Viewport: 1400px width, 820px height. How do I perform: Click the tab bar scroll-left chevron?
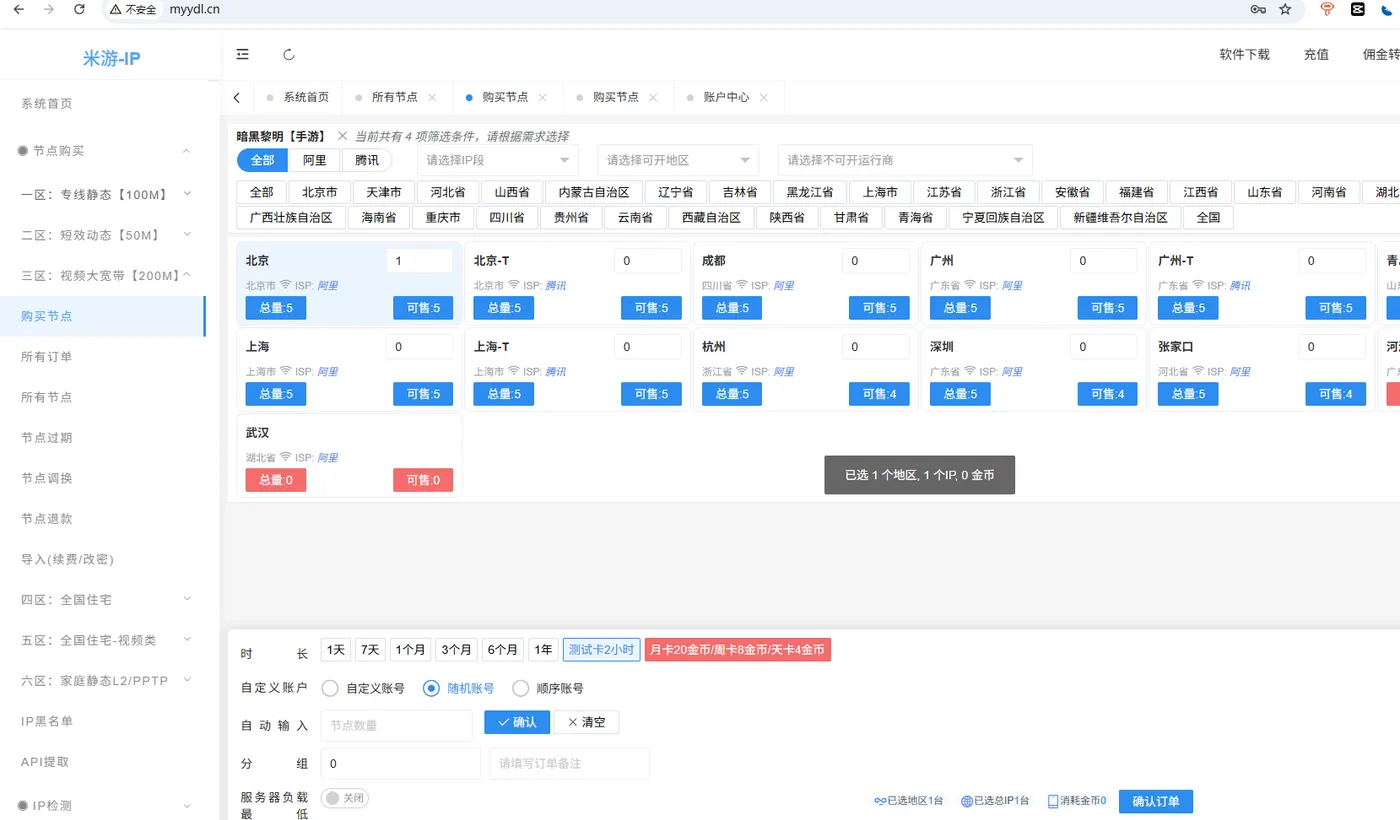(237, 98)
